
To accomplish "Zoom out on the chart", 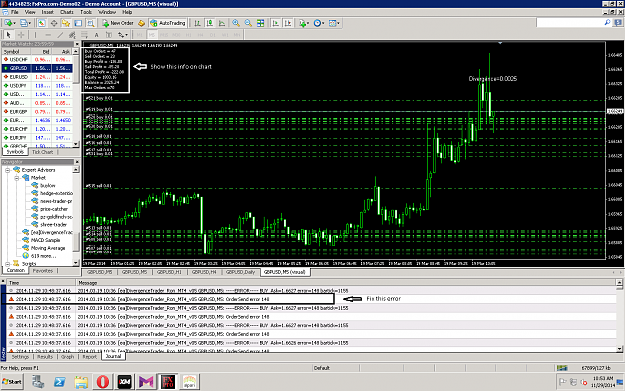I will pyautogui.click(x=248, y=23).
